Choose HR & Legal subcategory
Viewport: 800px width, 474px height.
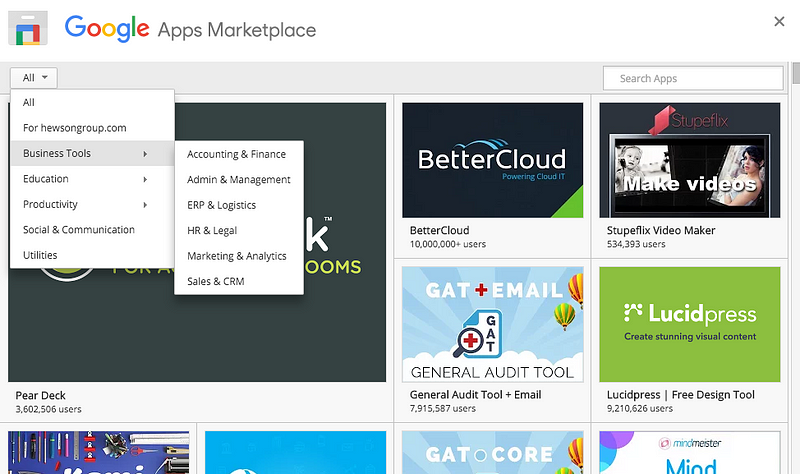[239, 231]
